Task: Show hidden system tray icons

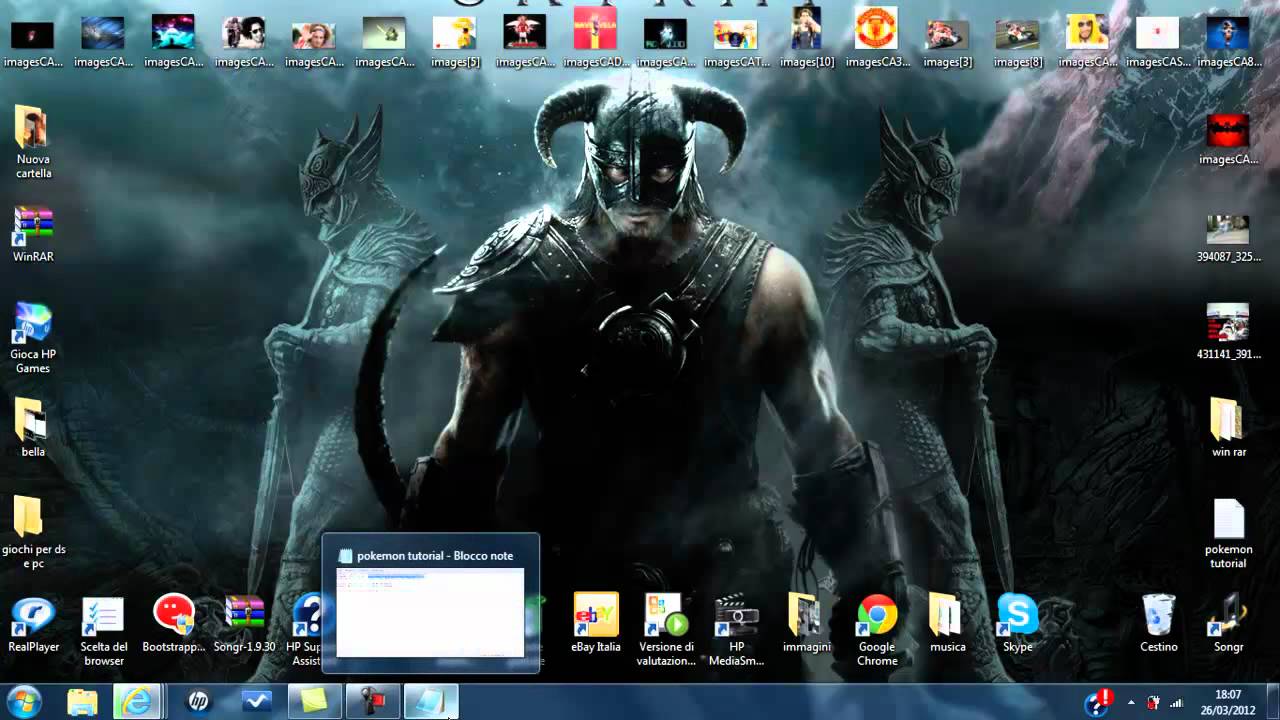Action: 1131,703
